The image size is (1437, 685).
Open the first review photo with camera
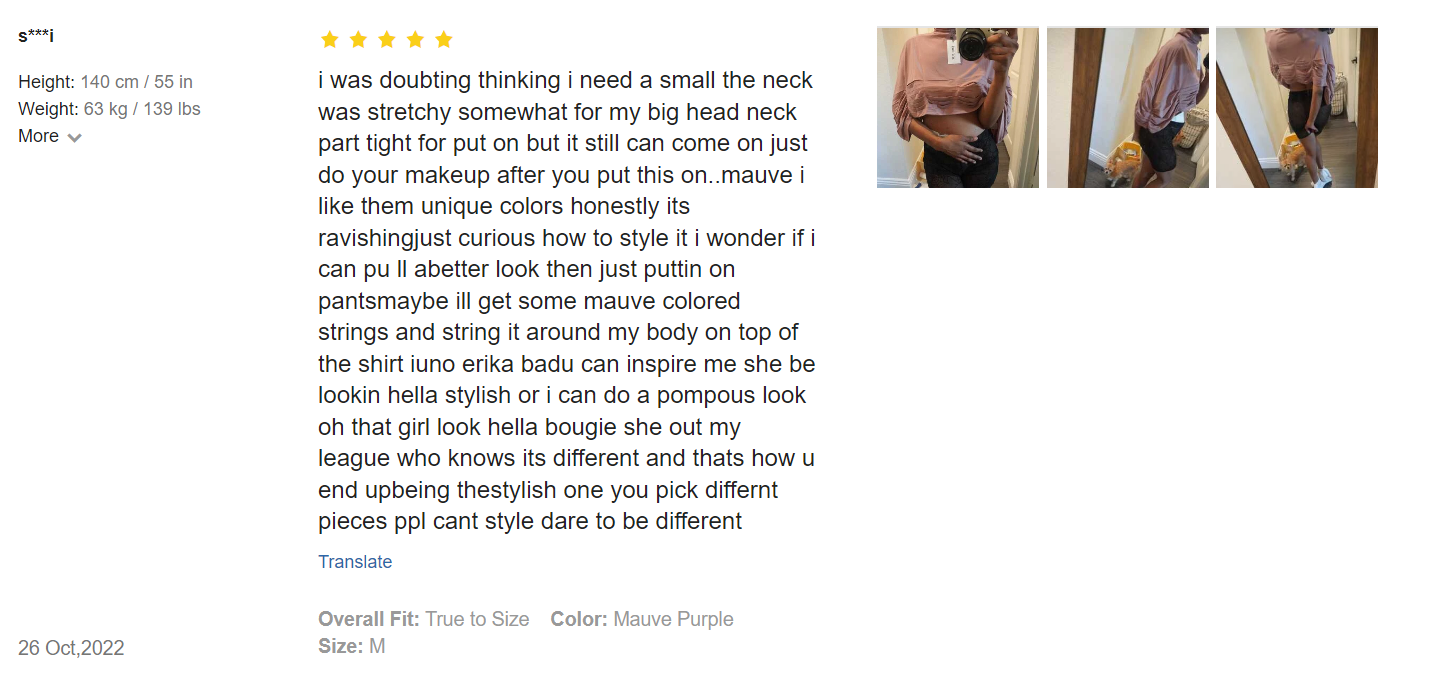point(957,108)
